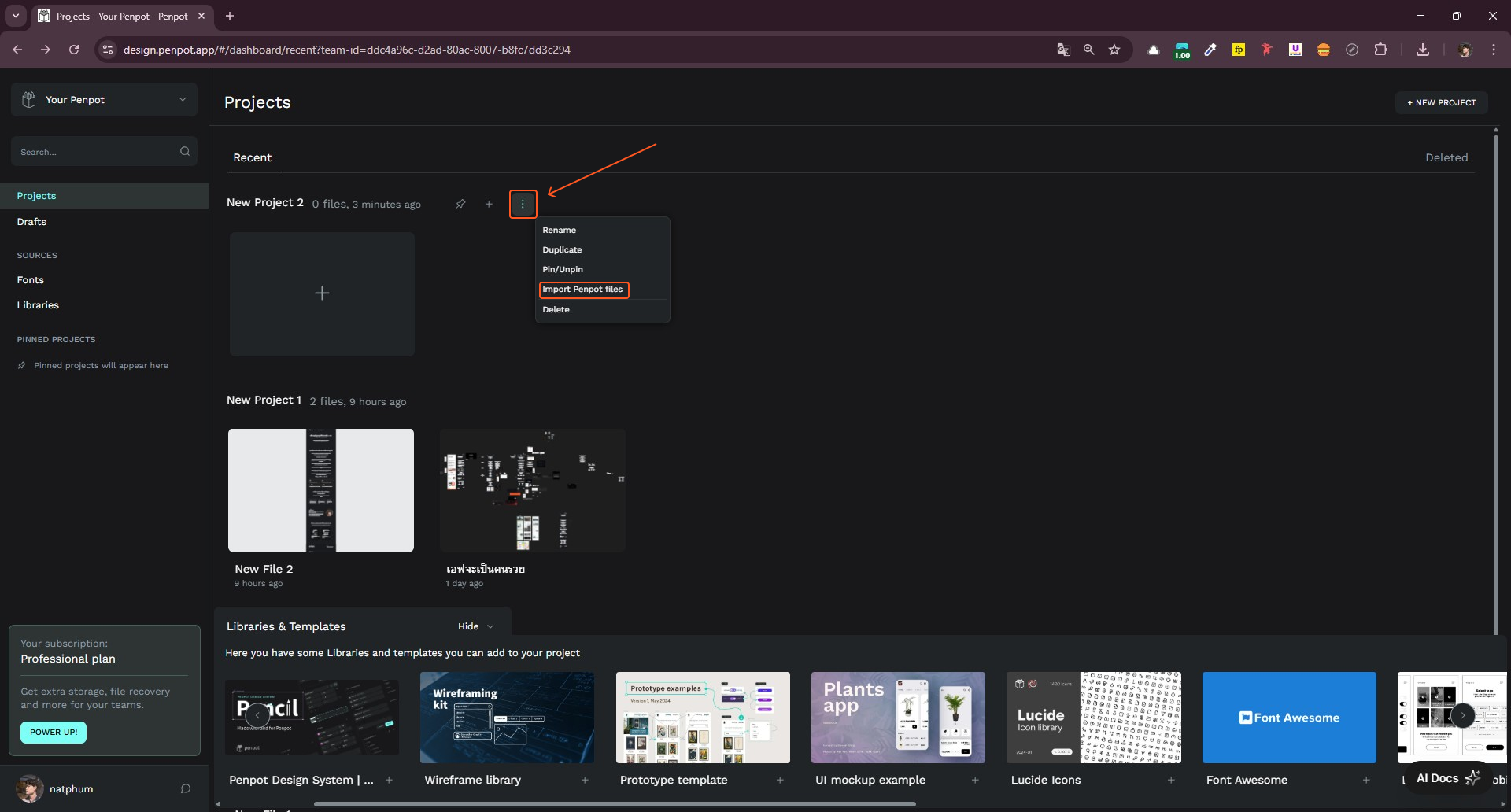Click the horizontal scrollbar under templates
Screen dimensions: 1511x812
pyautogui.click(x=615, y=804)
